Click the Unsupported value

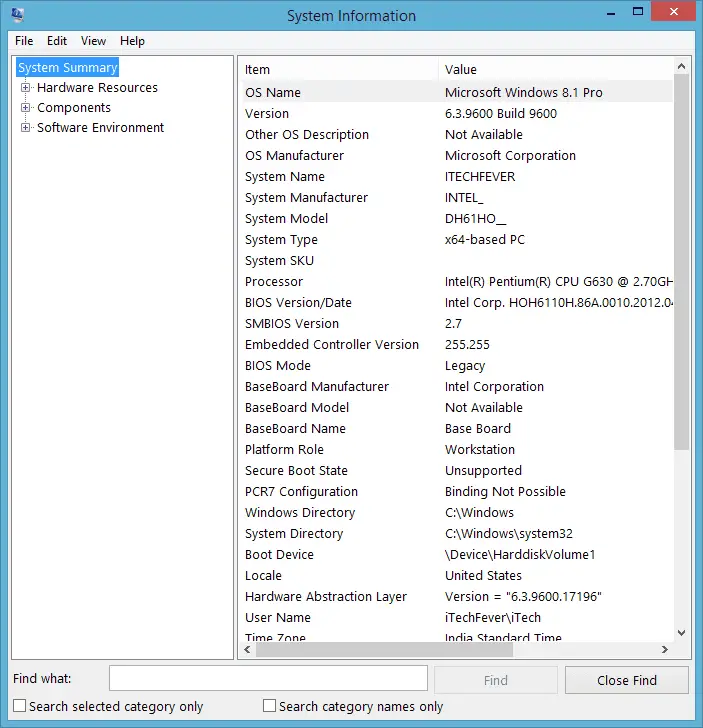tap(483, 471)
